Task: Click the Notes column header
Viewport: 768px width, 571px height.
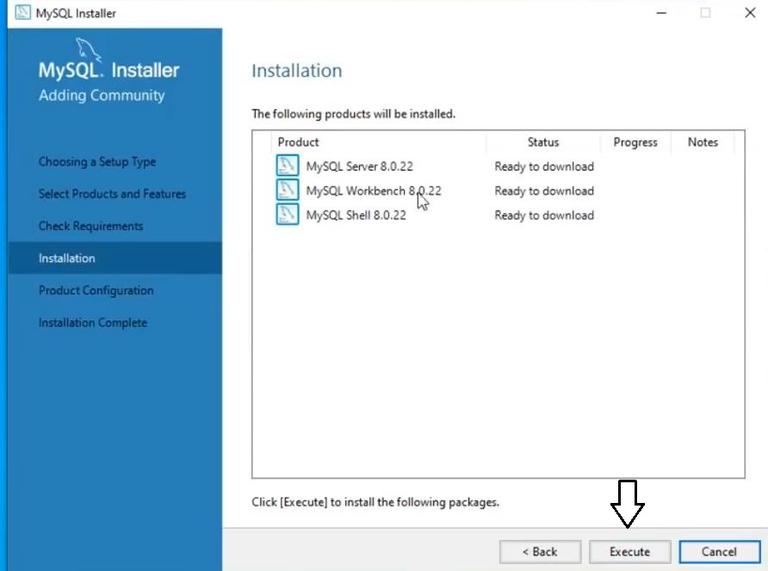Action: click(x=702, y=142)
